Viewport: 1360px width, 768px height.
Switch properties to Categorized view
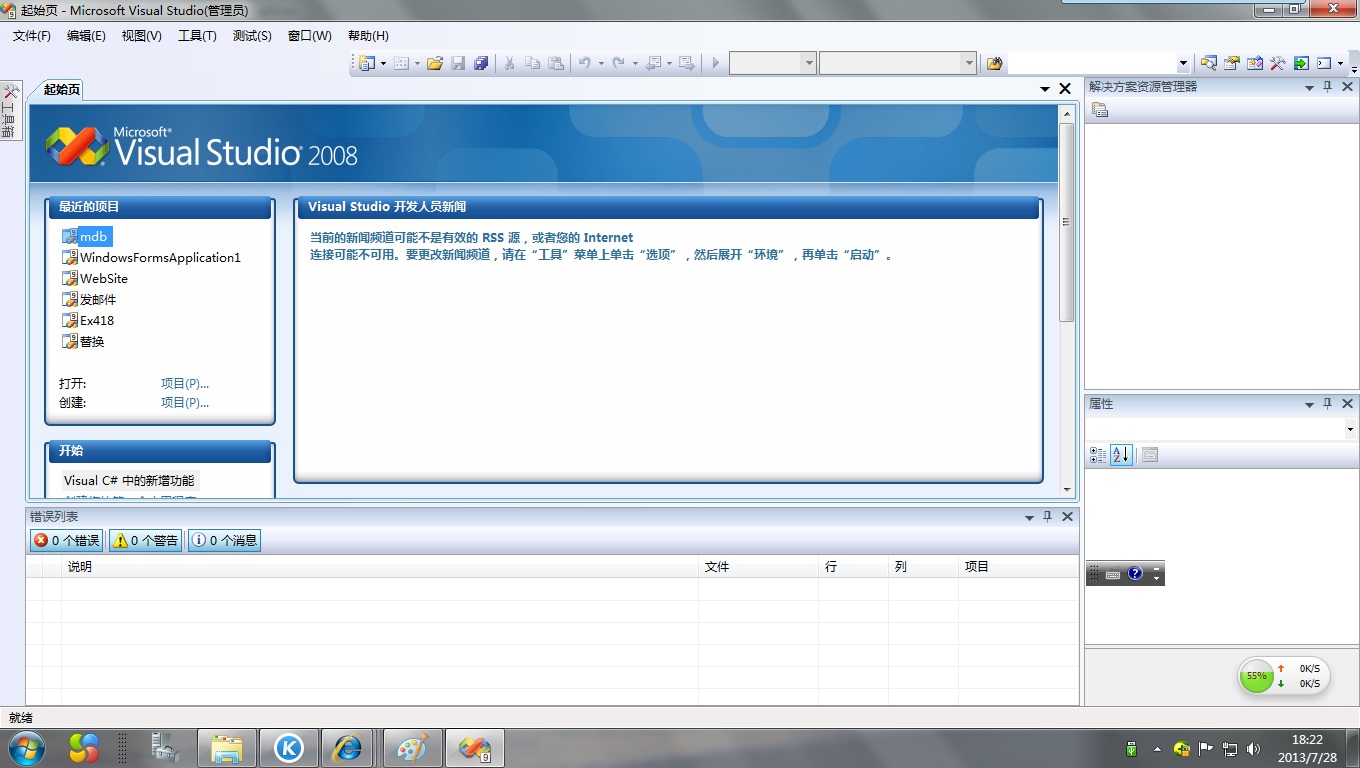pos(1098,455)
